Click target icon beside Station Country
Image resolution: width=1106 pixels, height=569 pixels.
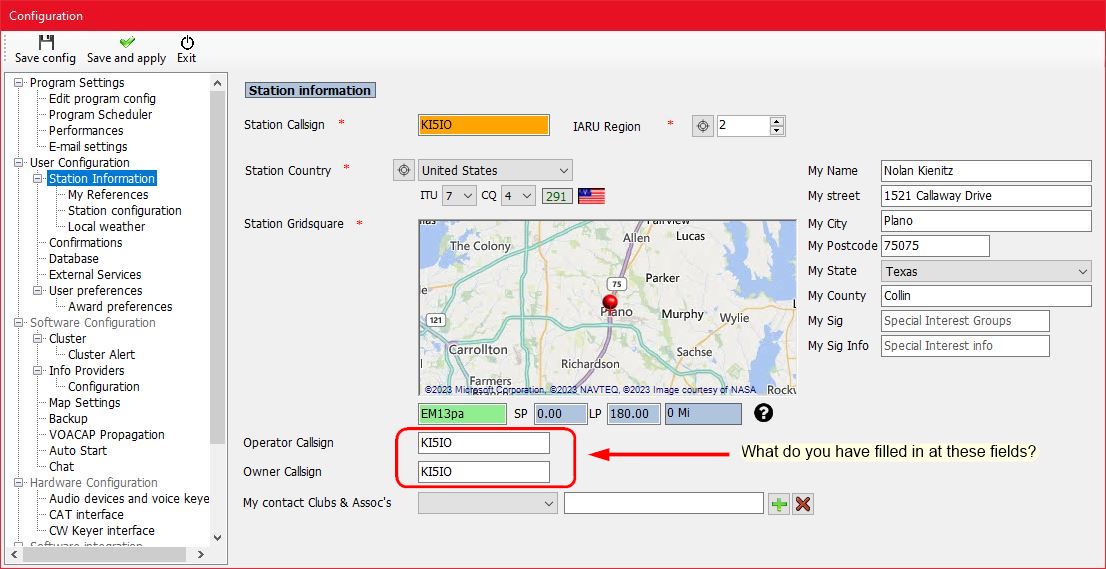(403, 170)
